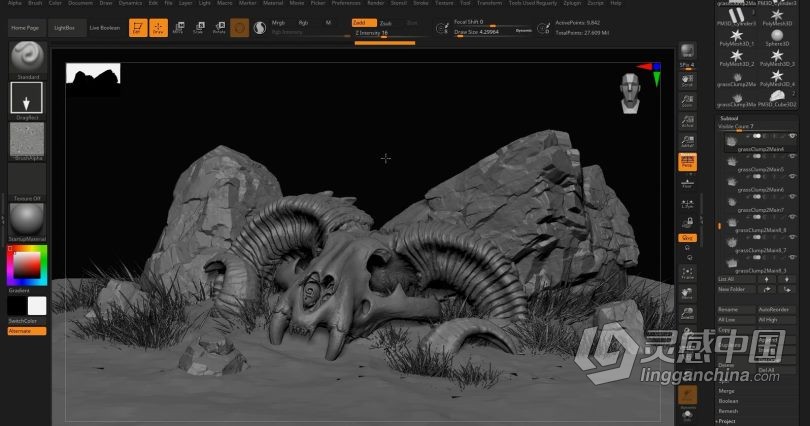Select the PolyMesh3D_1 tool thumbnail
The width and height of the screenshot is (810, 426).
pyautogui.click(x=737, y=38)
